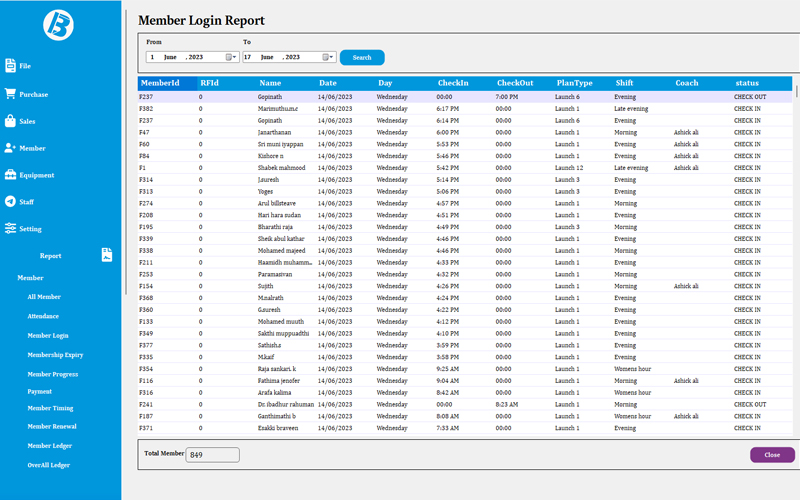Image resolution: width=800 pixels, height=500 pixels.
Task: Open the Member Renewal report
Action: coord(52,427)
